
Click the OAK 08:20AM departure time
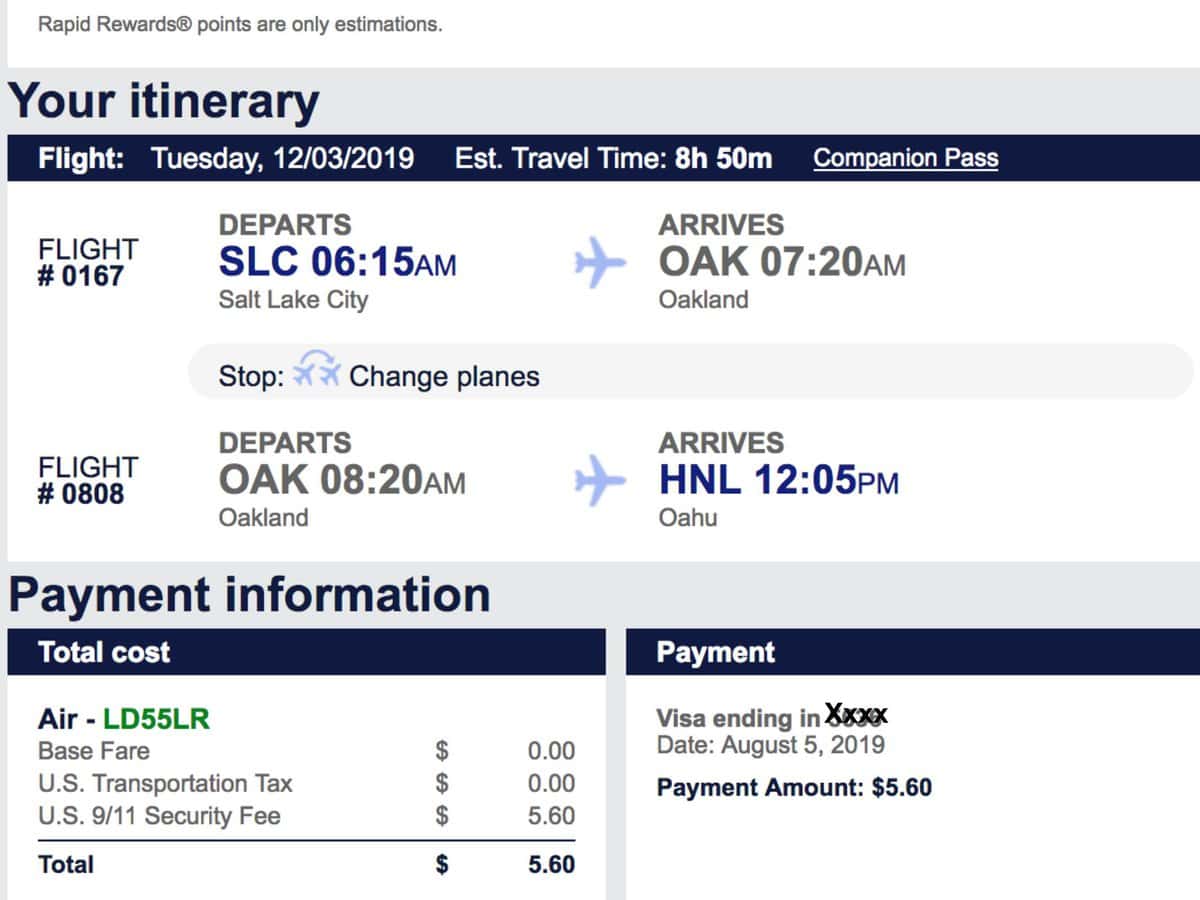pos(342,480)
